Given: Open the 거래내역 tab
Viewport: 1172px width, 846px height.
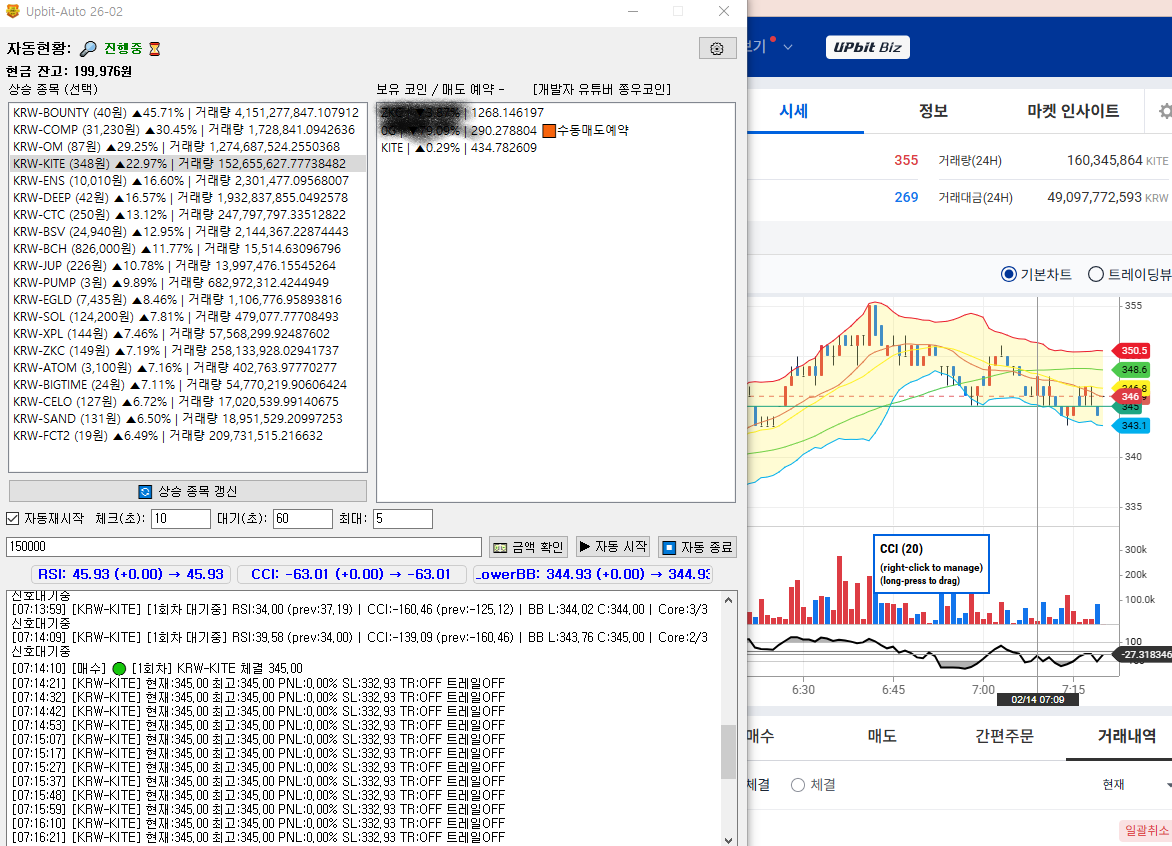Looking at the screenshot, I should pos(1126,736).
